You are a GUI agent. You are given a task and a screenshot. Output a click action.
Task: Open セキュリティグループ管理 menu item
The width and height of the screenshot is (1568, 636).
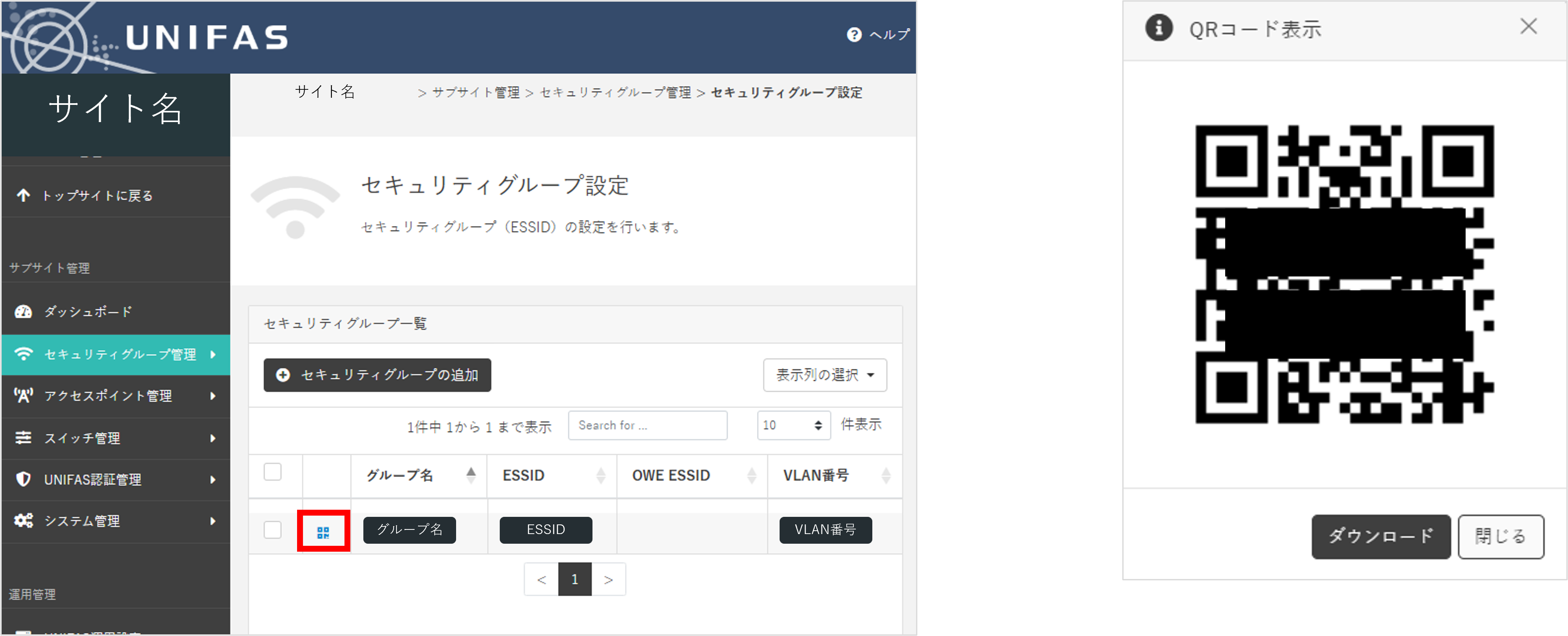pos(116,354)
